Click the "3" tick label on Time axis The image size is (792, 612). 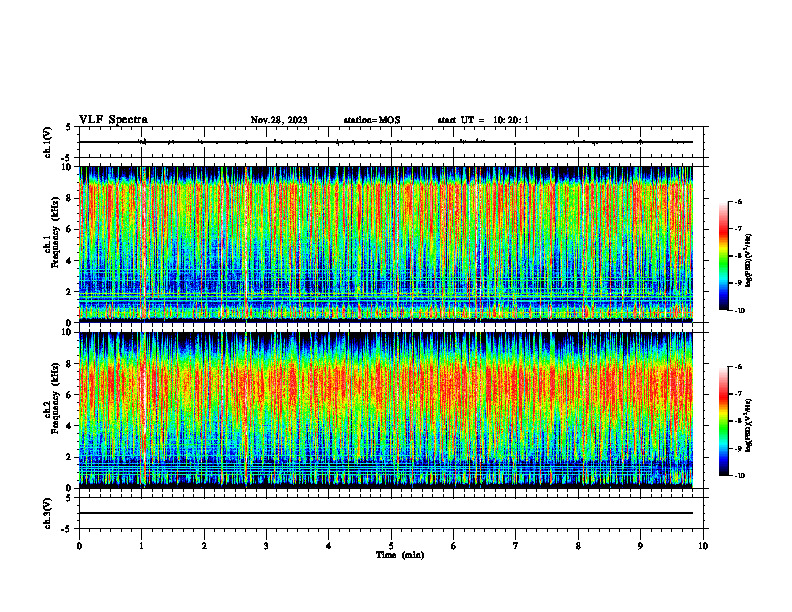click(266, 546)
